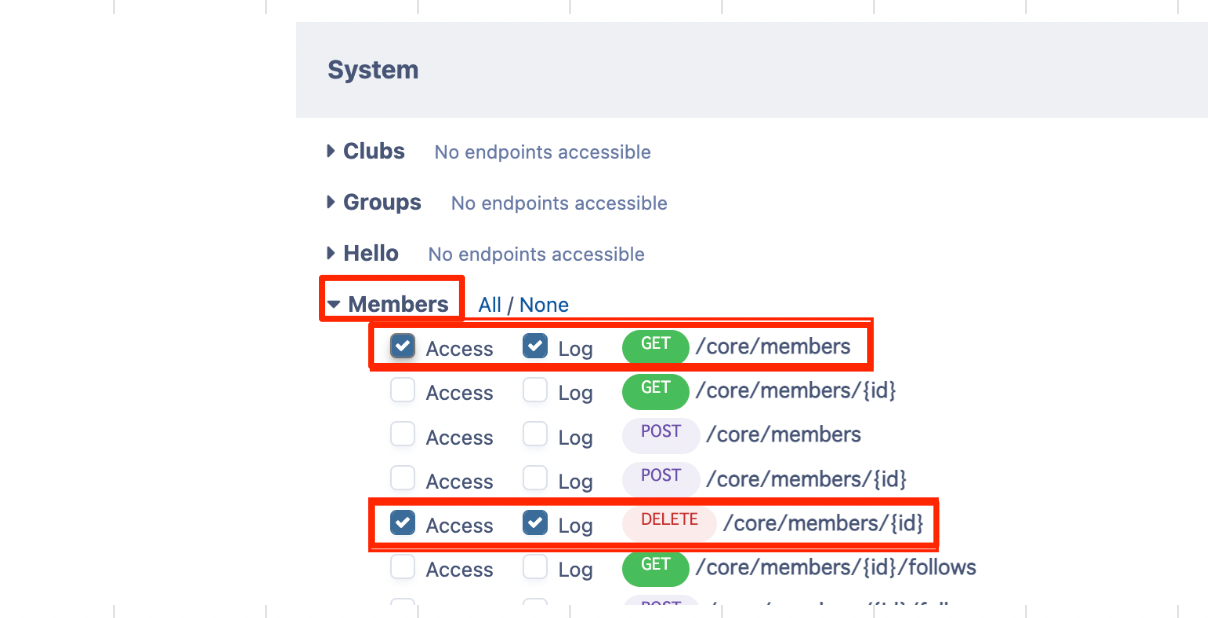This screenshot has height=618, width=1208.
Task: Click the System section heading
Action: coord(373,70)
